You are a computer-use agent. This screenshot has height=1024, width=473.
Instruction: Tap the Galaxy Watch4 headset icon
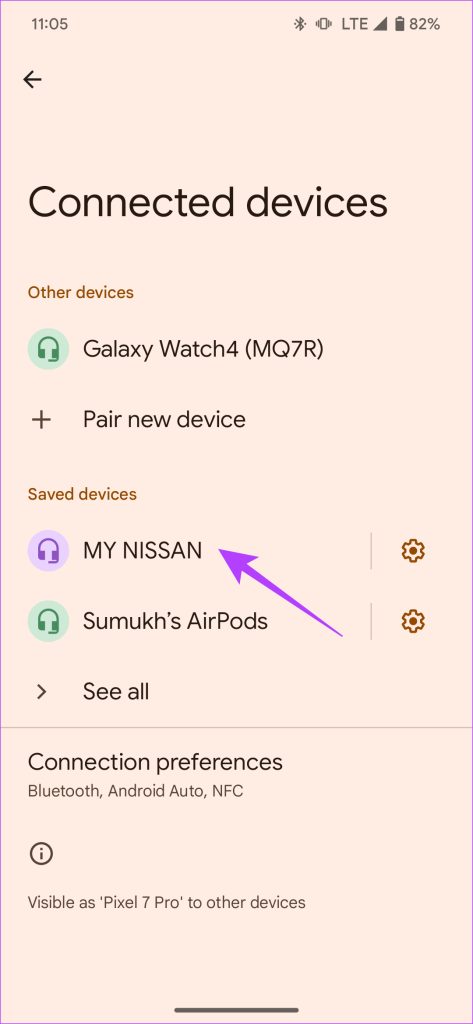pyautogui.click(x=48, y=349)
